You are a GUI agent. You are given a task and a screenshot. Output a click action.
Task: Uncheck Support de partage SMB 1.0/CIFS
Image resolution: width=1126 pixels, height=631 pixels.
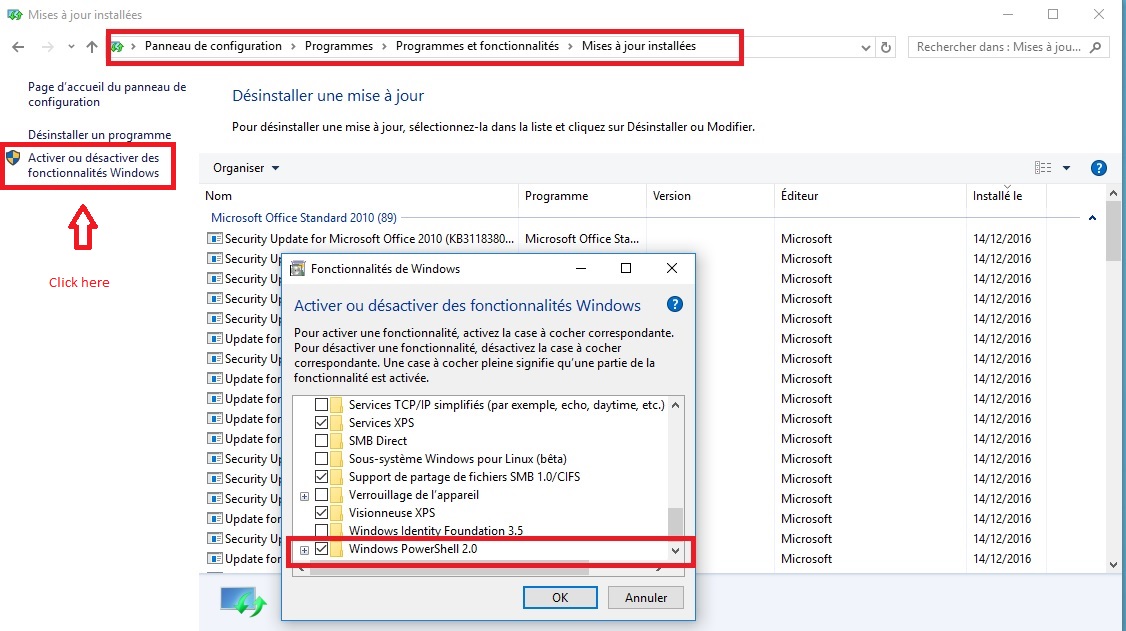tap(321, 477)
